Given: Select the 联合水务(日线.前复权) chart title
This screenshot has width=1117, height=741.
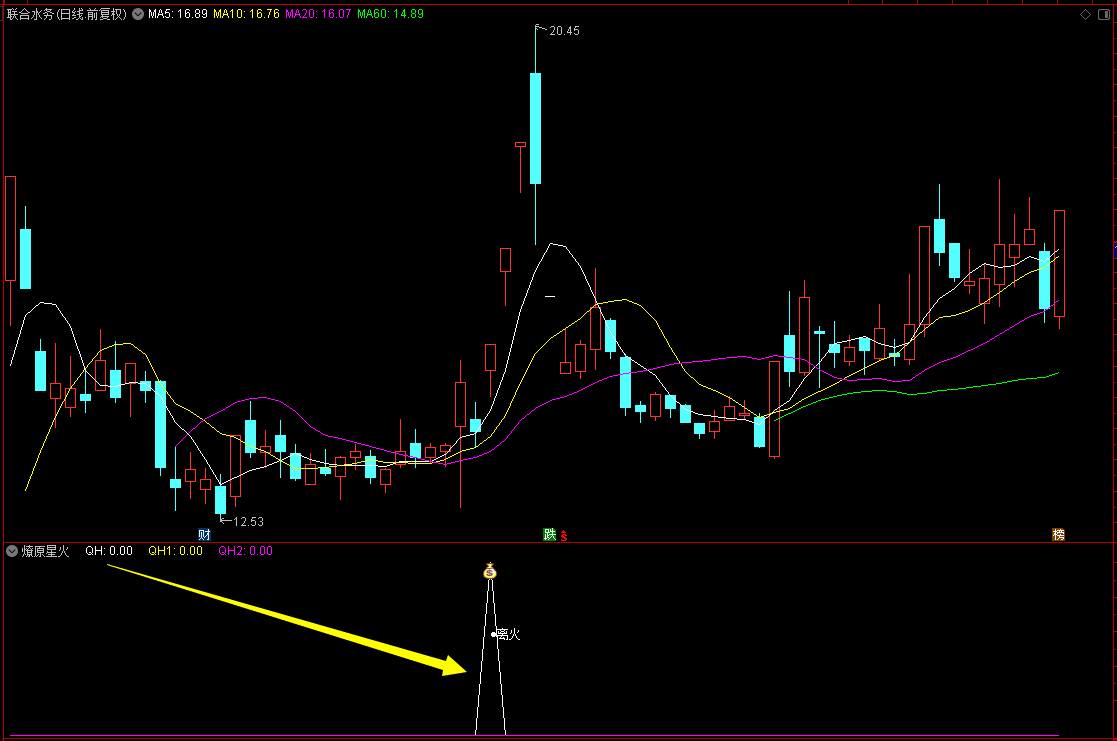Looking at the screenshot, I should tap(67, 14).
